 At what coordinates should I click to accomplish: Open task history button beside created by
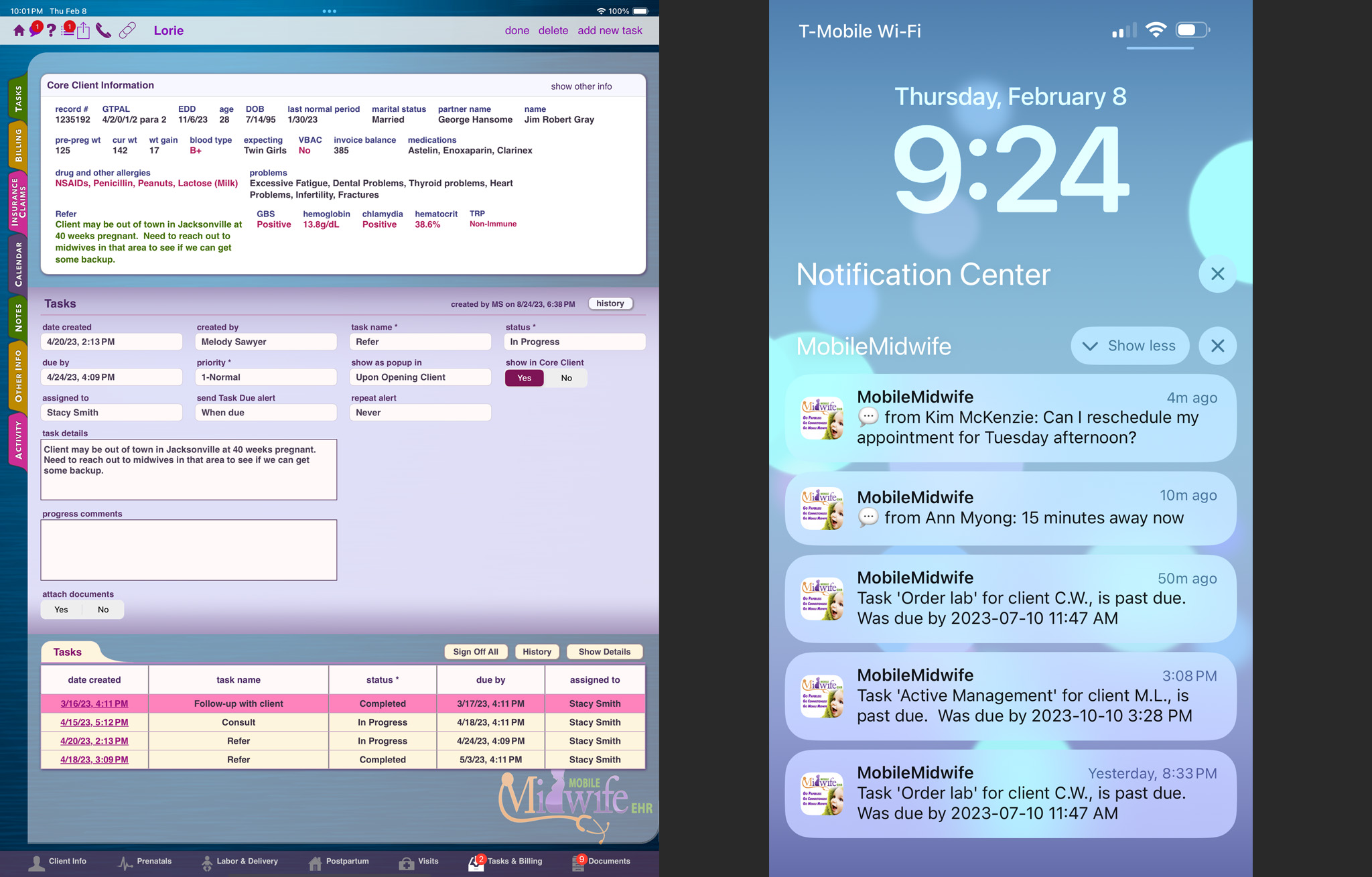pos(610,303)
